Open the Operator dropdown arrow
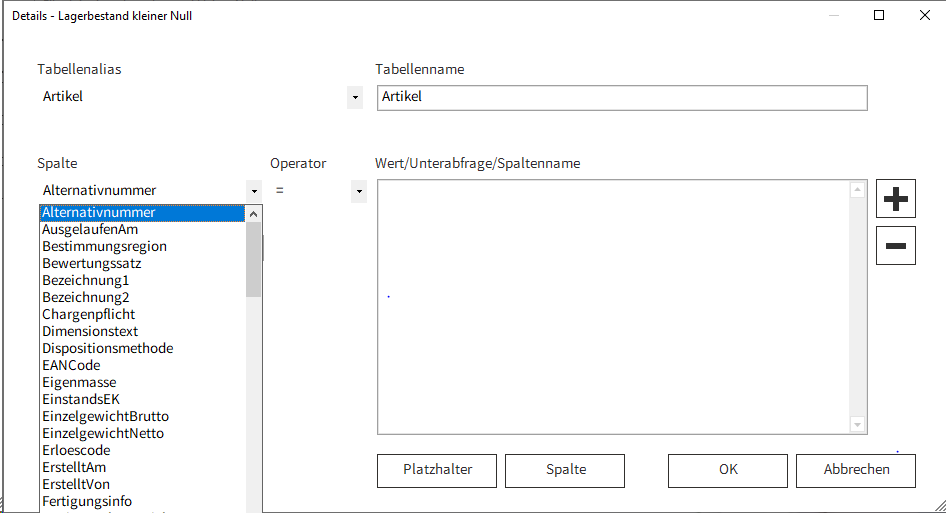The width and height of the screenshot is (946, 513). (359, 191)
